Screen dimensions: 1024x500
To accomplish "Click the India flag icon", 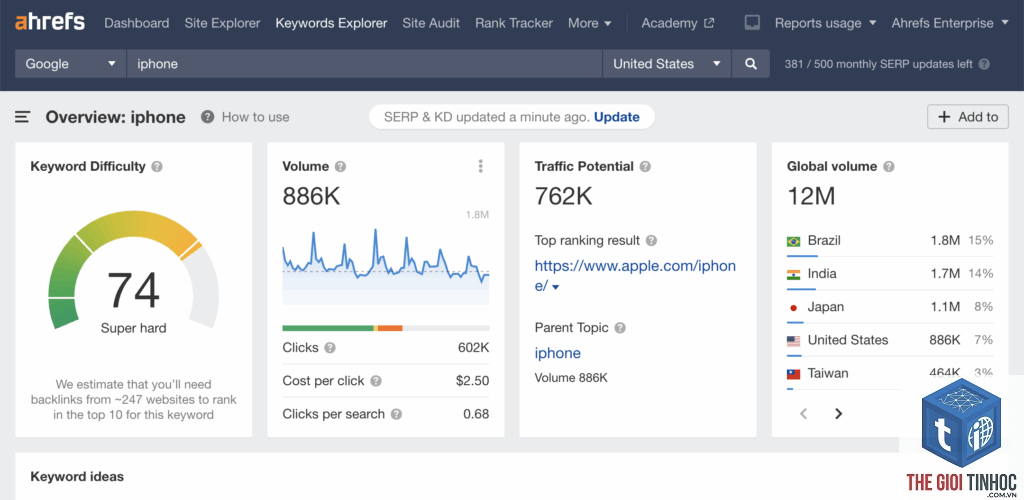I will [793, 275].
